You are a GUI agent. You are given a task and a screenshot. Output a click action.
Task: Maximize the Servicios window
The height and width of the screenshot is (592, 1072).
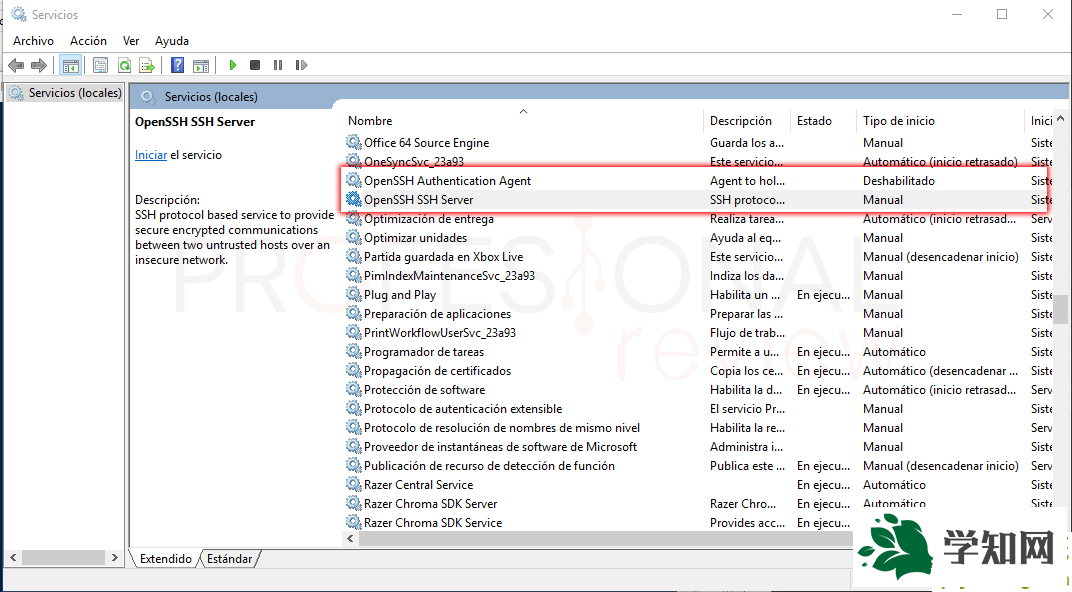tap(1002, 14)
